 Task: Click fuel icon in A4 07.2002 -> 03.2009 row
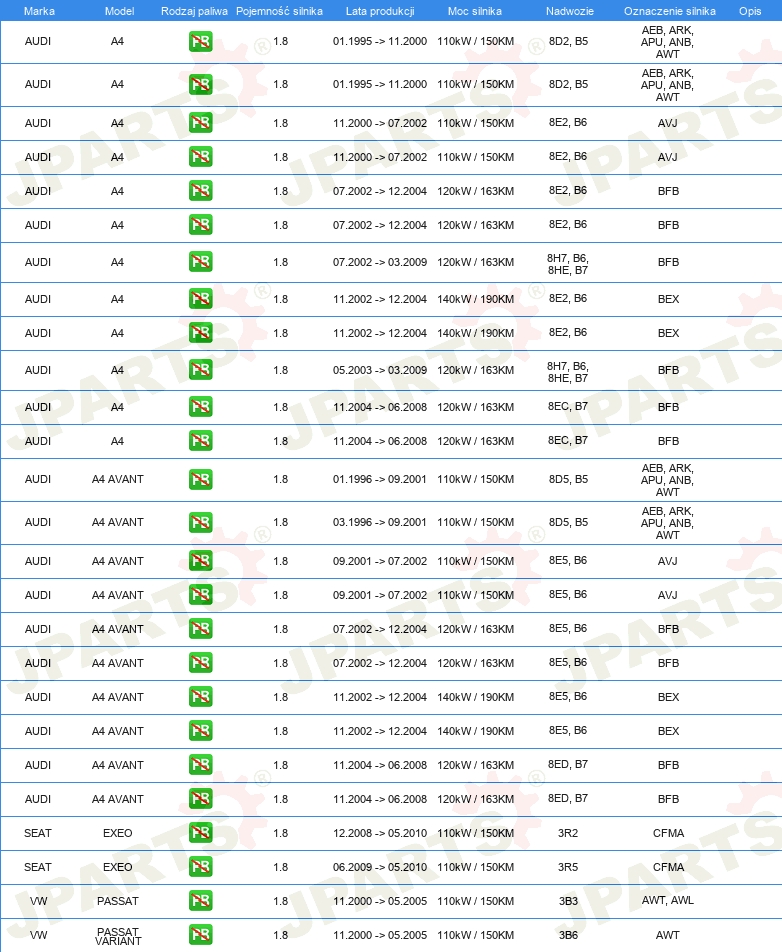(200, 262)
